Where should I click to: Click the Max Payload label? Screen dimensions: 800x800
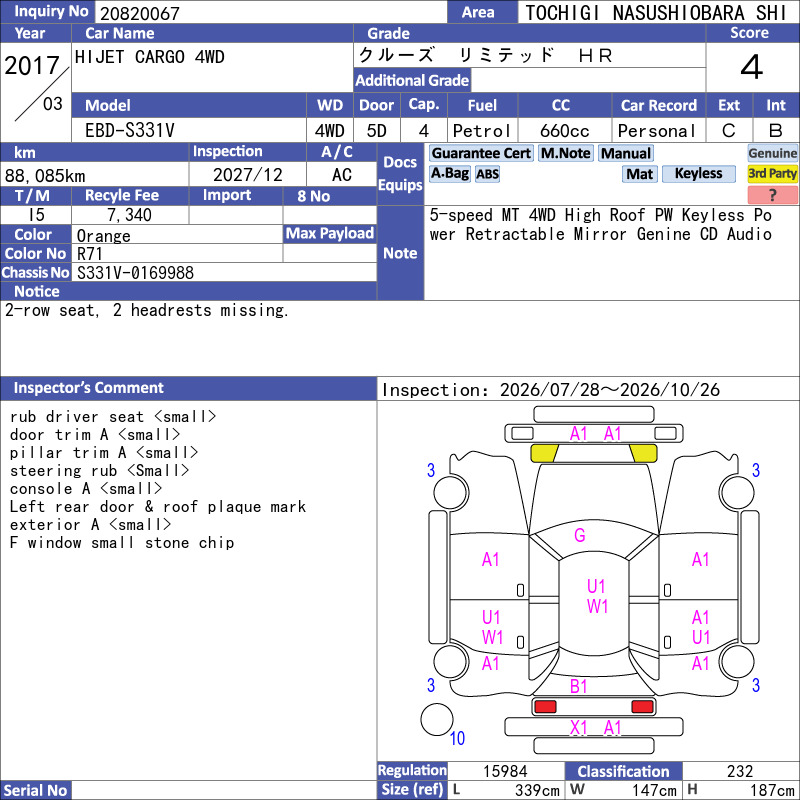[x=330, y=233]
